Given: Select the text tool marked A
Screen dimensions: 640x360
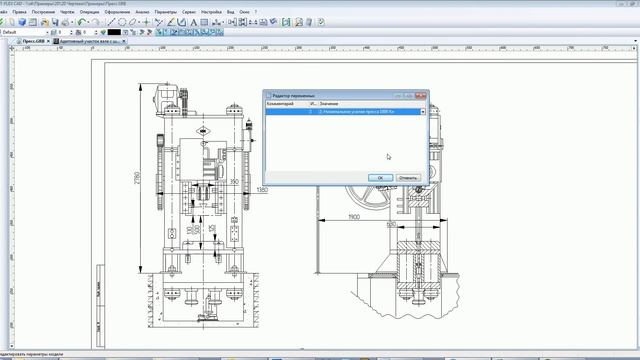Looking at the screenshot, I should tap(193, 22).
